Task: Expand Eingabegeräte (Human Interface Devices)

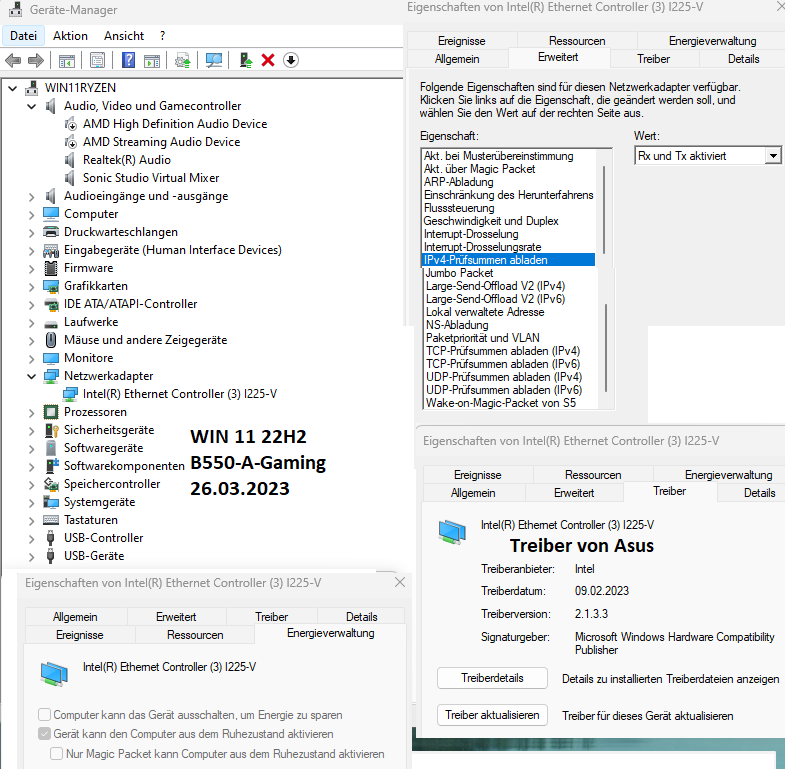Action: tap(32, 251)
